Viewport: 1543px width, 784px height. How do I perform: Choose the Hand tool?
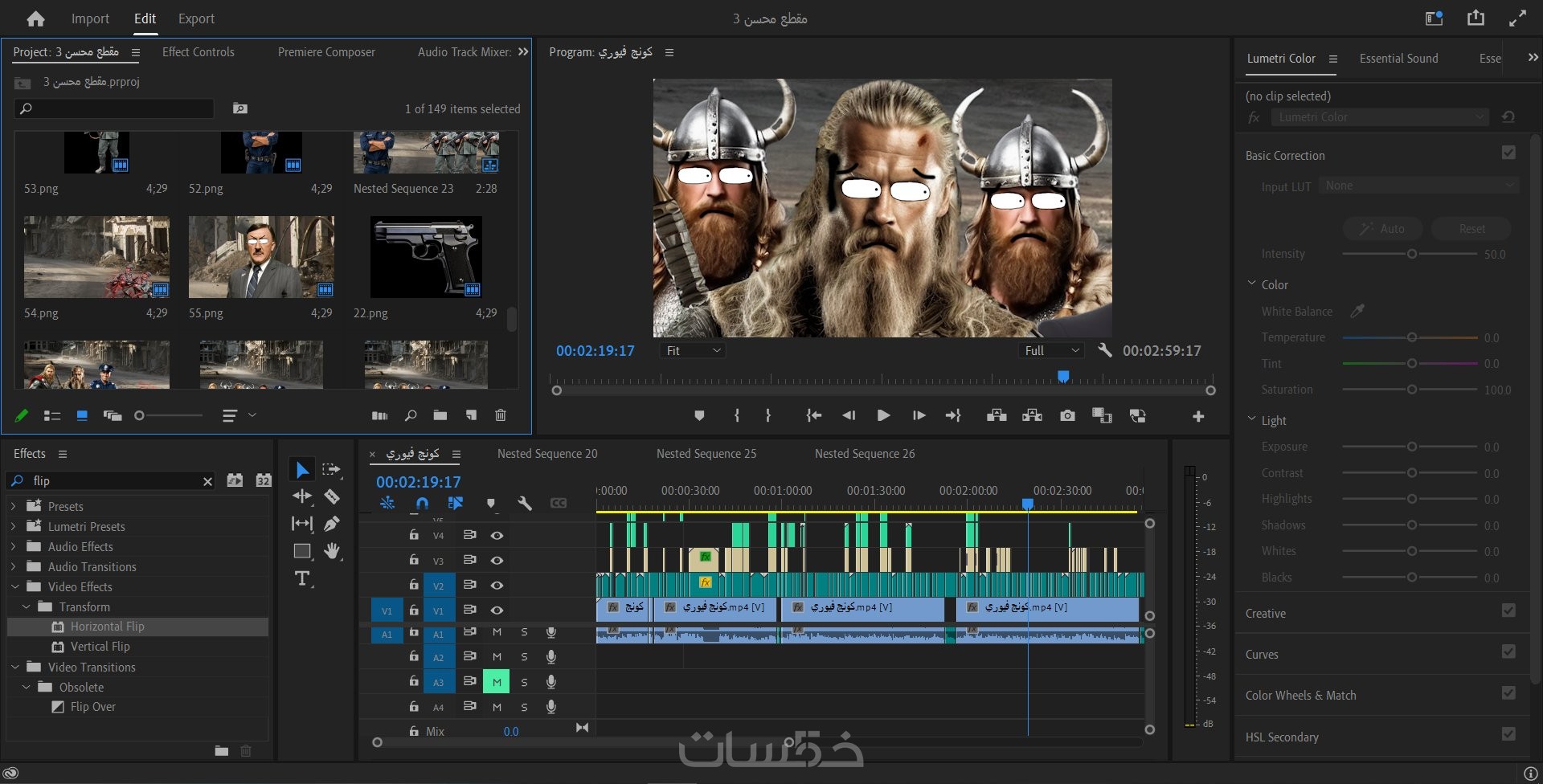pos(331,551)
